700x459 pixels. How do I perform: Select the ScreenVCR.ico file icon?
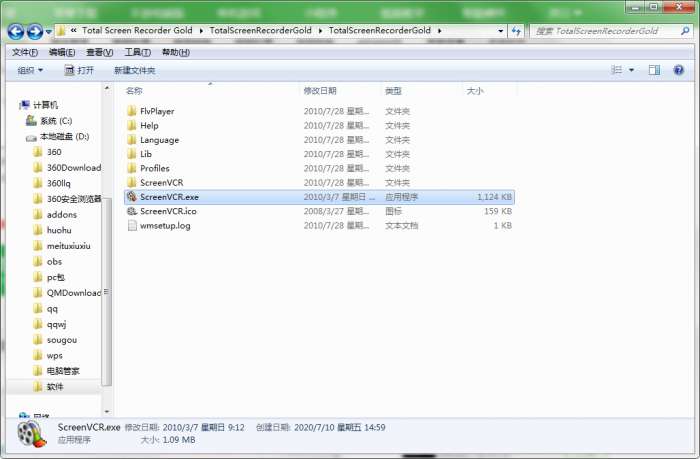[132, 211]
